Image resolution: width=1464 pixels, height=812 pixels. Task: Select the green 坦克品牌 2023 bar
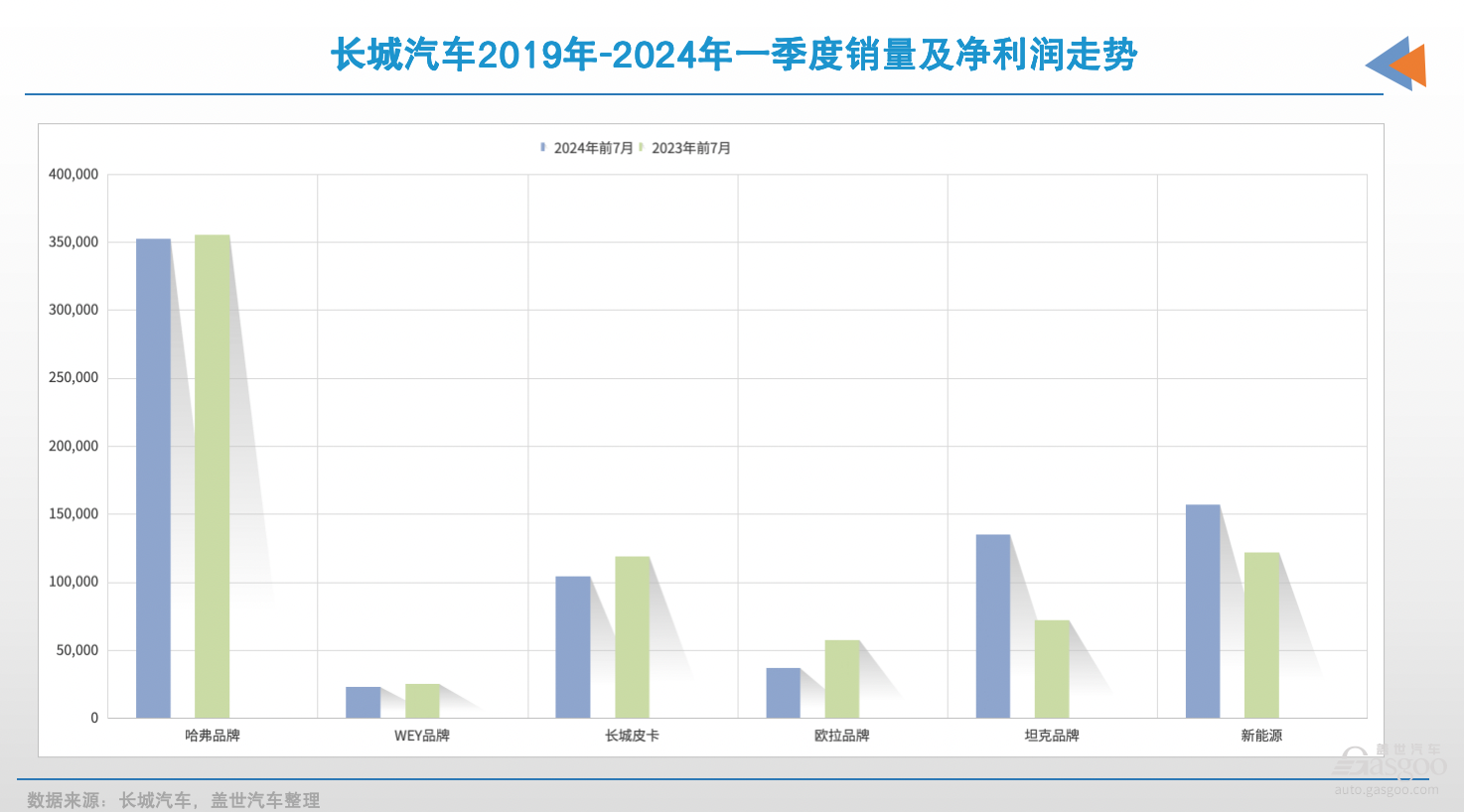click(x=1053, y=669)
